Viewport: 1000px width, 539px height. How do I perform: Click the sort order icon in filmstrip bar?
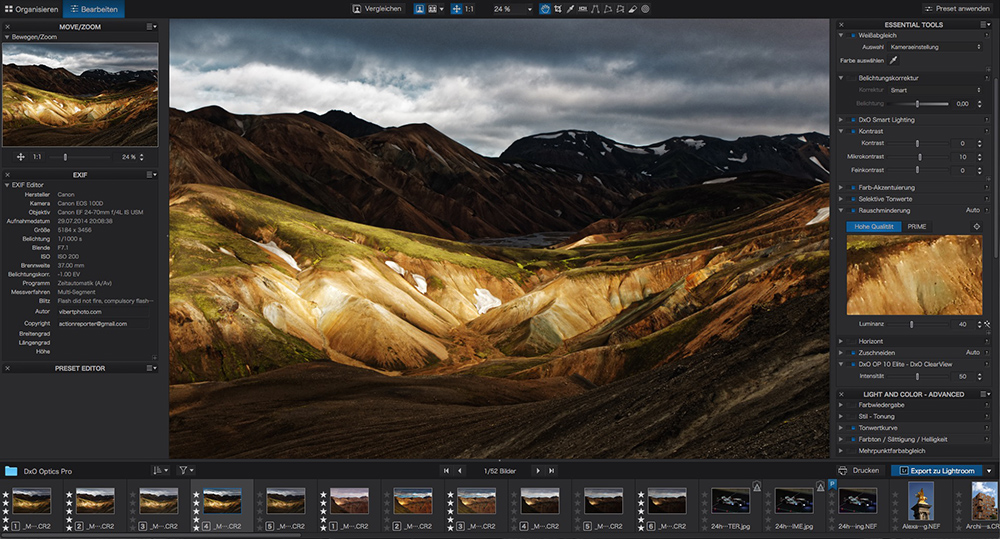[158, 470]
